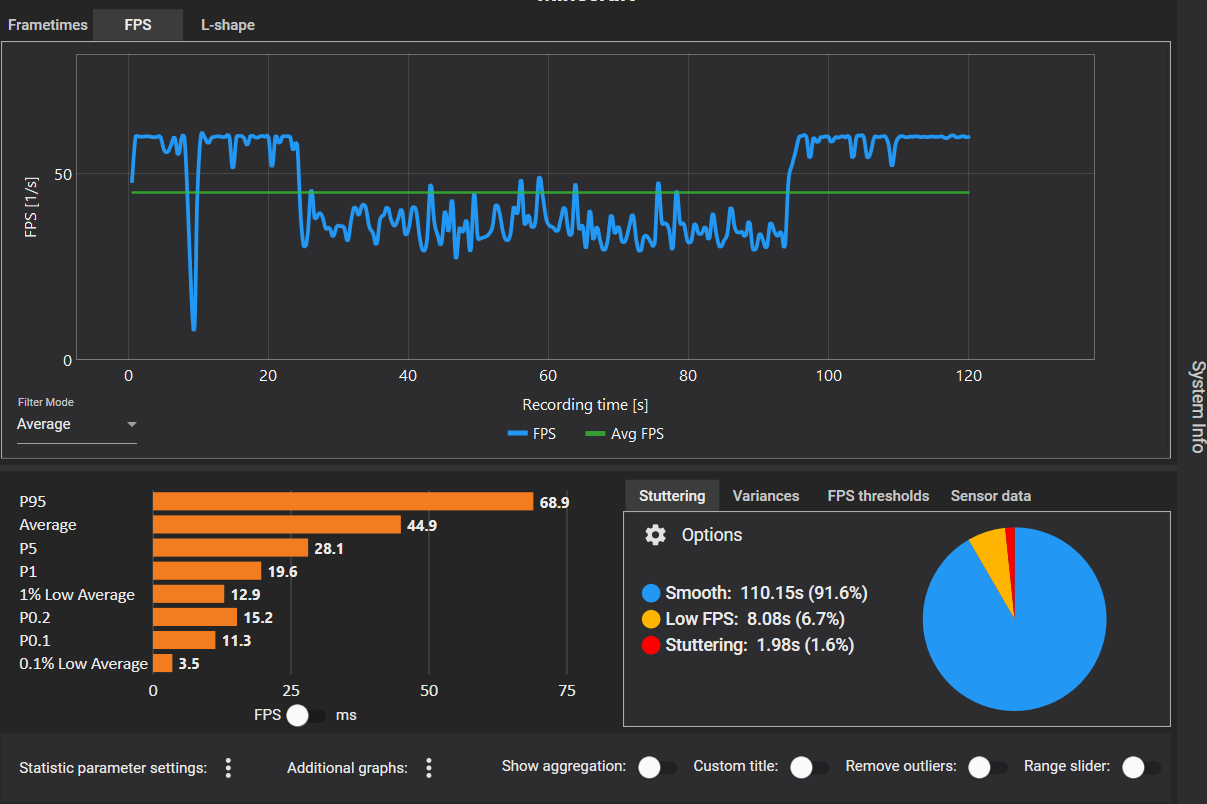This screenshot has width=1207, height=804.
Task: Click the blue Smooth legend dot
Action: coord(652,593)
